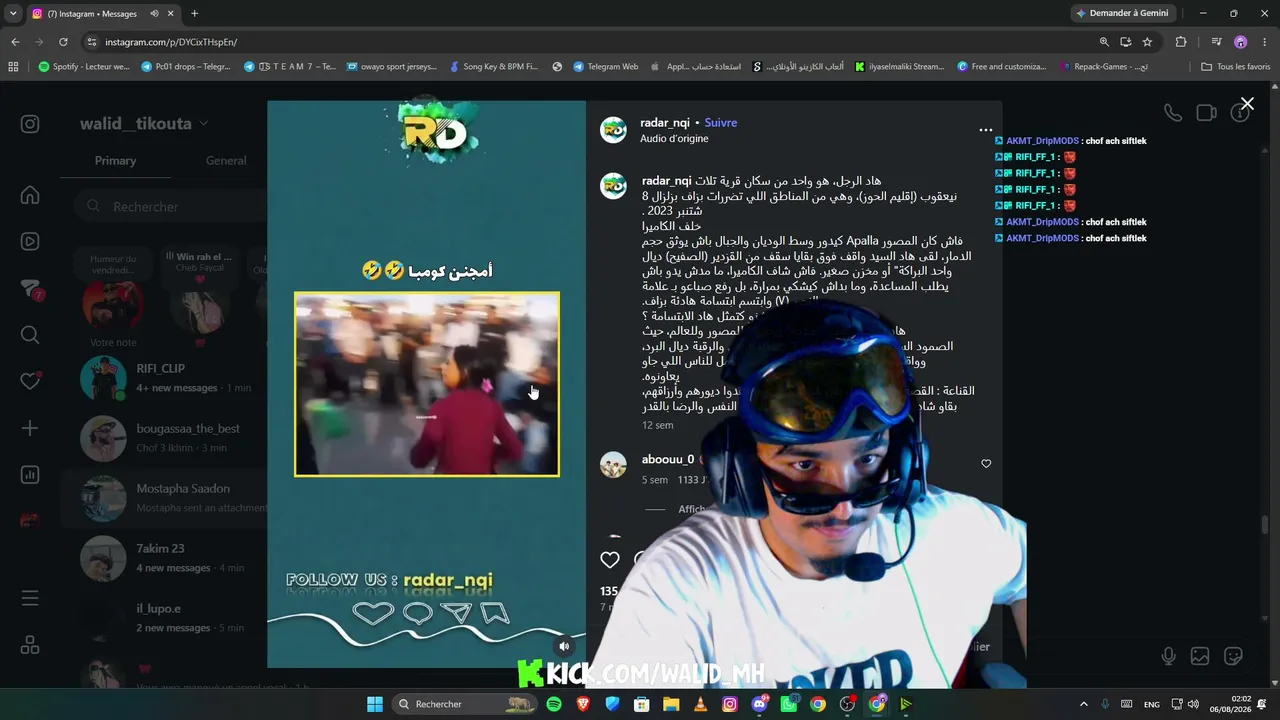Attach a photo to the message
The height and width of the screenshot is (720, 1280).
click(1200, 656)
